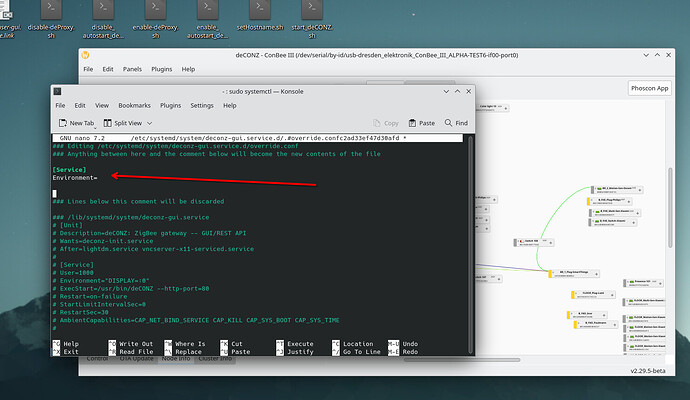Open deCONZ Edit menu

[108, 69]
